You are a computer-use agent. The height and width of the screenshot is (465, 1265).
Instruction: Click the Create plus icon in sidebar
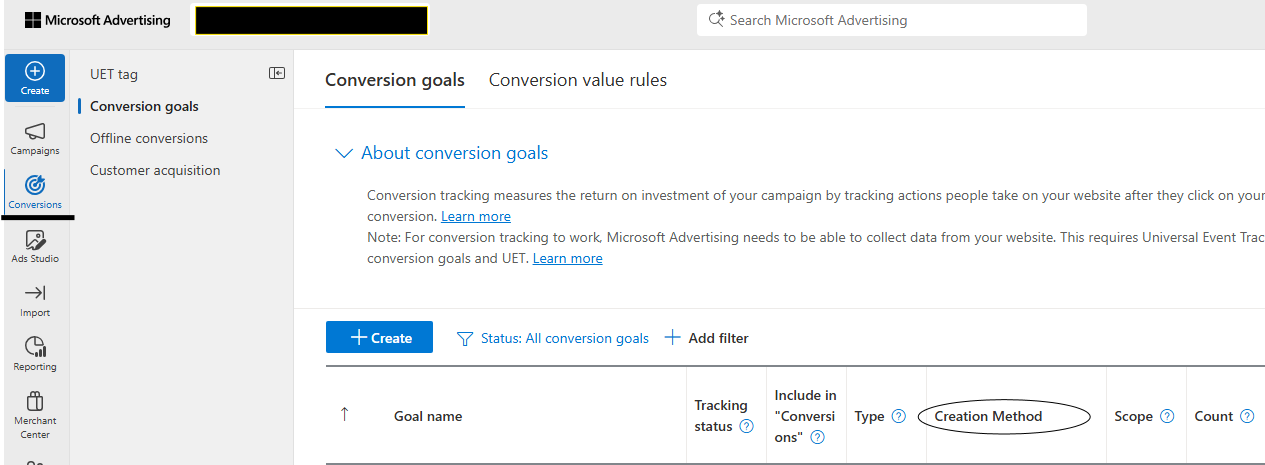[x=35, y=71]
